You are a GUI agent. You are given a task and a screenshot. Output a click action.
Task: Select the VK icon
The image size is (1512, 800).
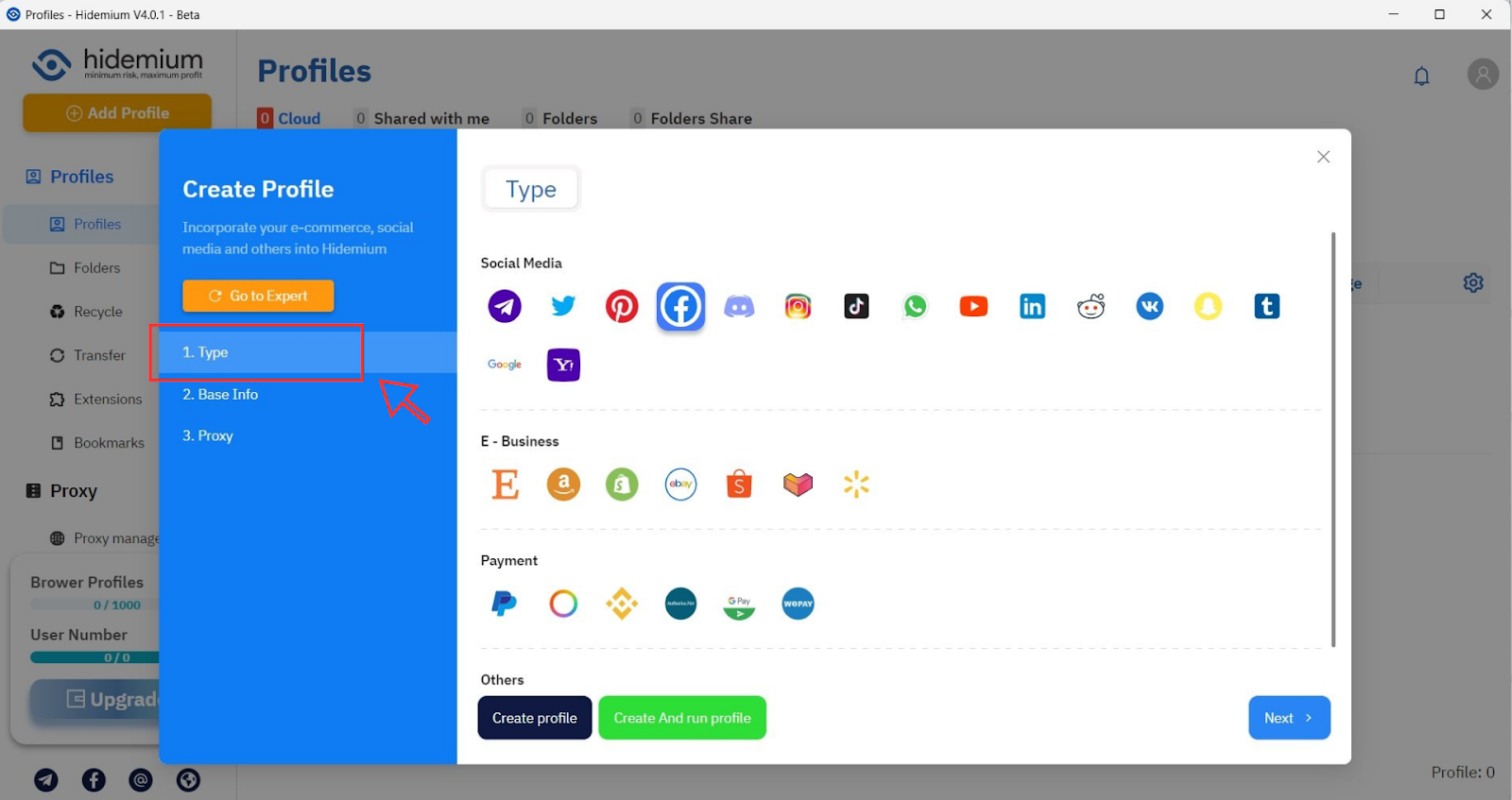(x=1149, y=306)
